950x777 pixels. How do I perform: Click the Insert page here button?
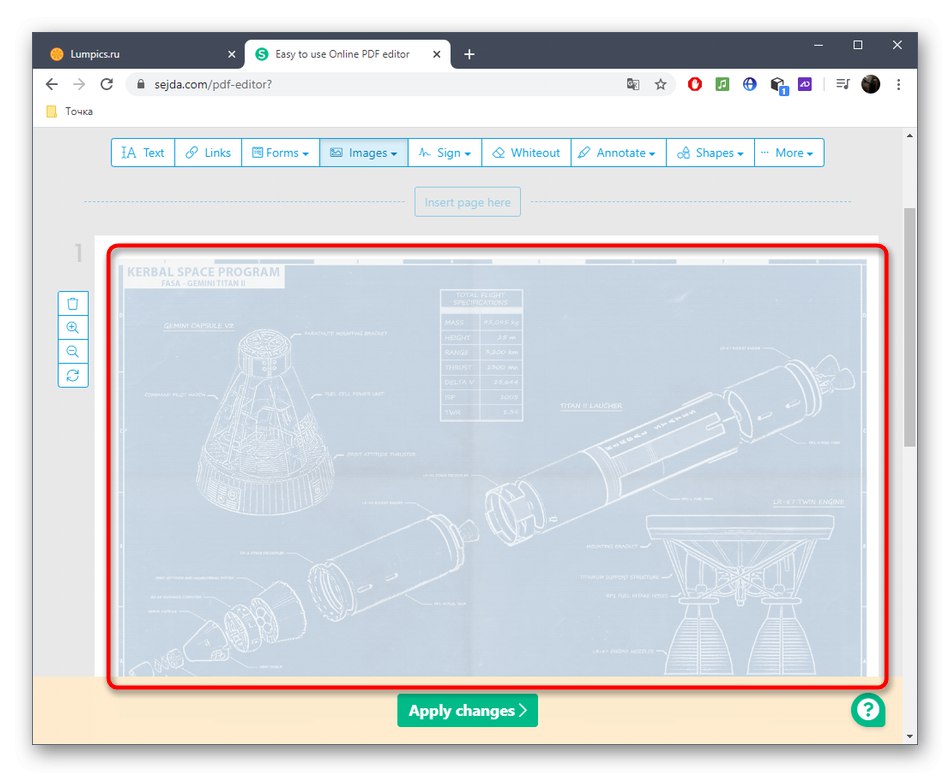[467, 201]
